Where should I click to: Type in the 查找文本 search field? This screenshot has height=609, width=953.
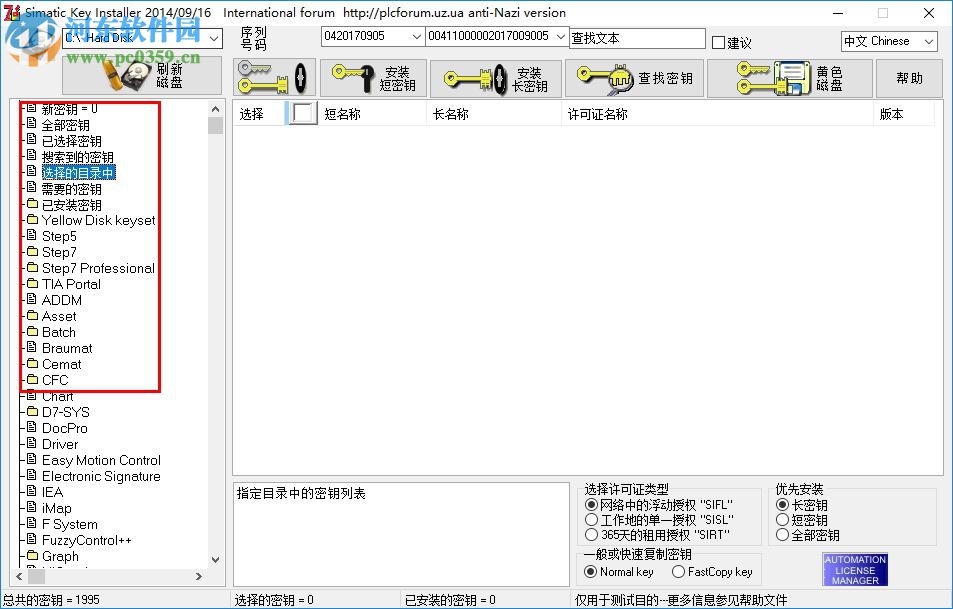click(x=640, y=38)
